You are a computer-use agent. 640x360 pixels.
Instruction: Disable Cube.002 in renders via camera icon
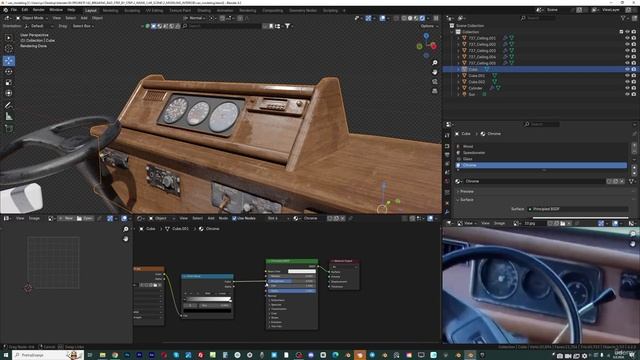[634, 82]
